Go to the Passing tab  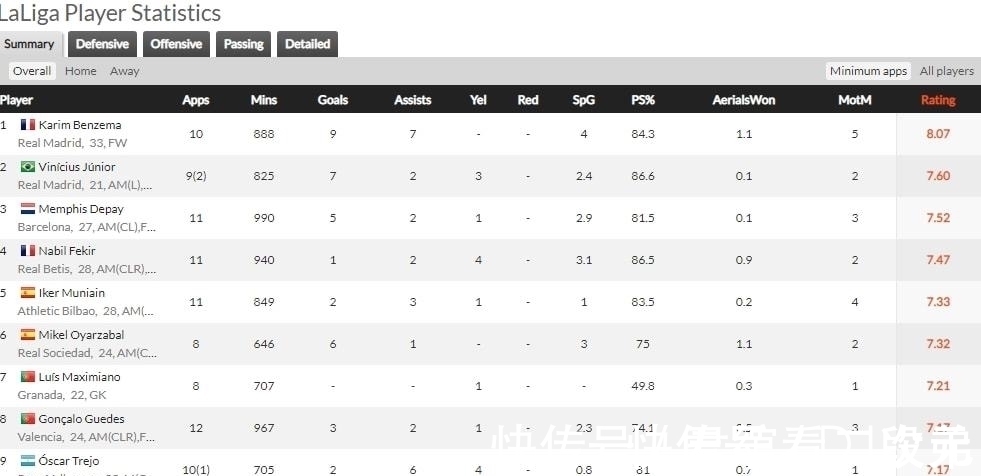click(243, 44)
